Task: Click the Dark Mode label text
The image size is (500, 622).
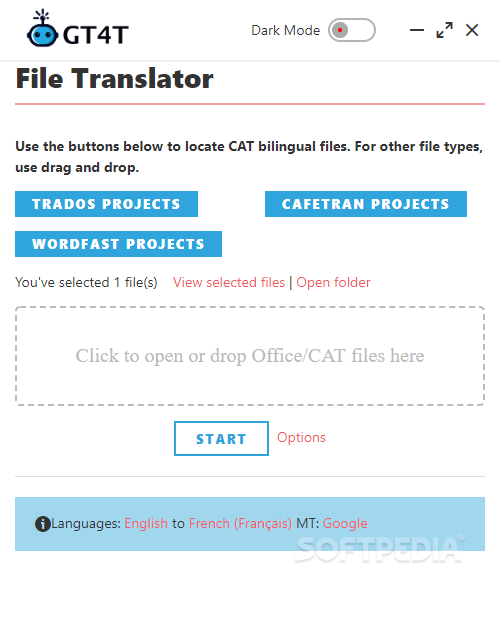Action: coord(286,30)
